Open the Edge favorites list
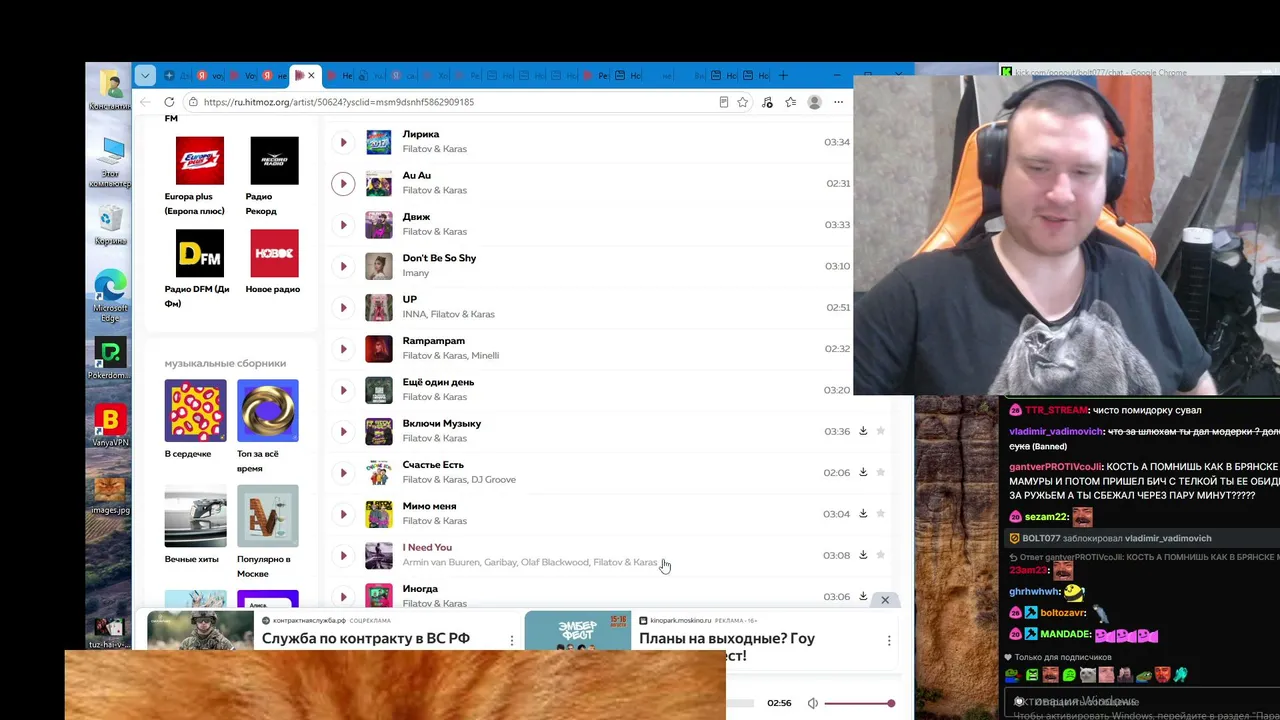The image size is (1280, 720). point(791,102)
